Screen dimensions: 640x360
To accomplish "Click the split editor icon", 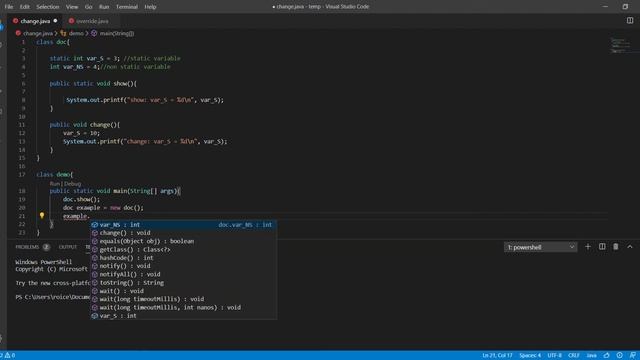I will [630, 20].
